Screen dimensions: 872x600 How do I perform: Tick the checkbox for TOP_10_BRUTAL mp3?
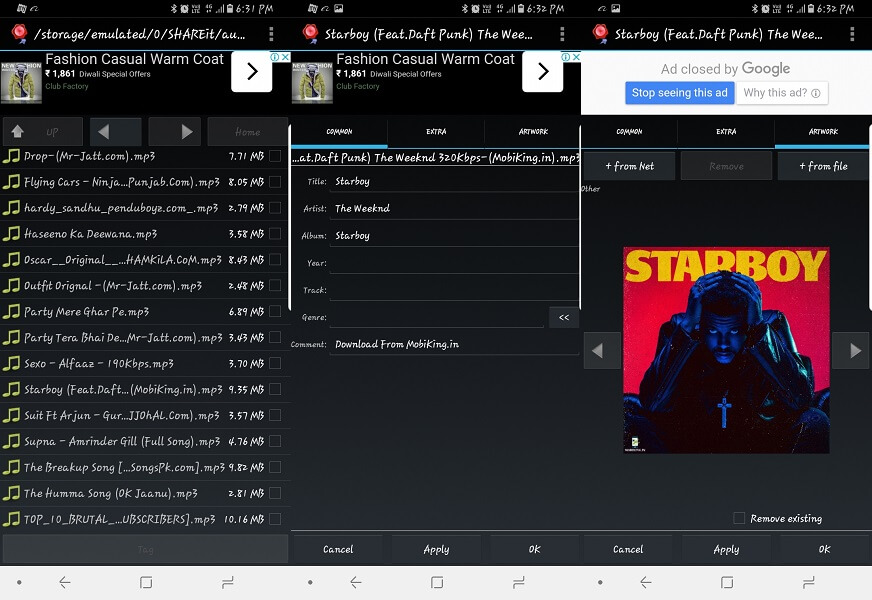pos(275,519)
